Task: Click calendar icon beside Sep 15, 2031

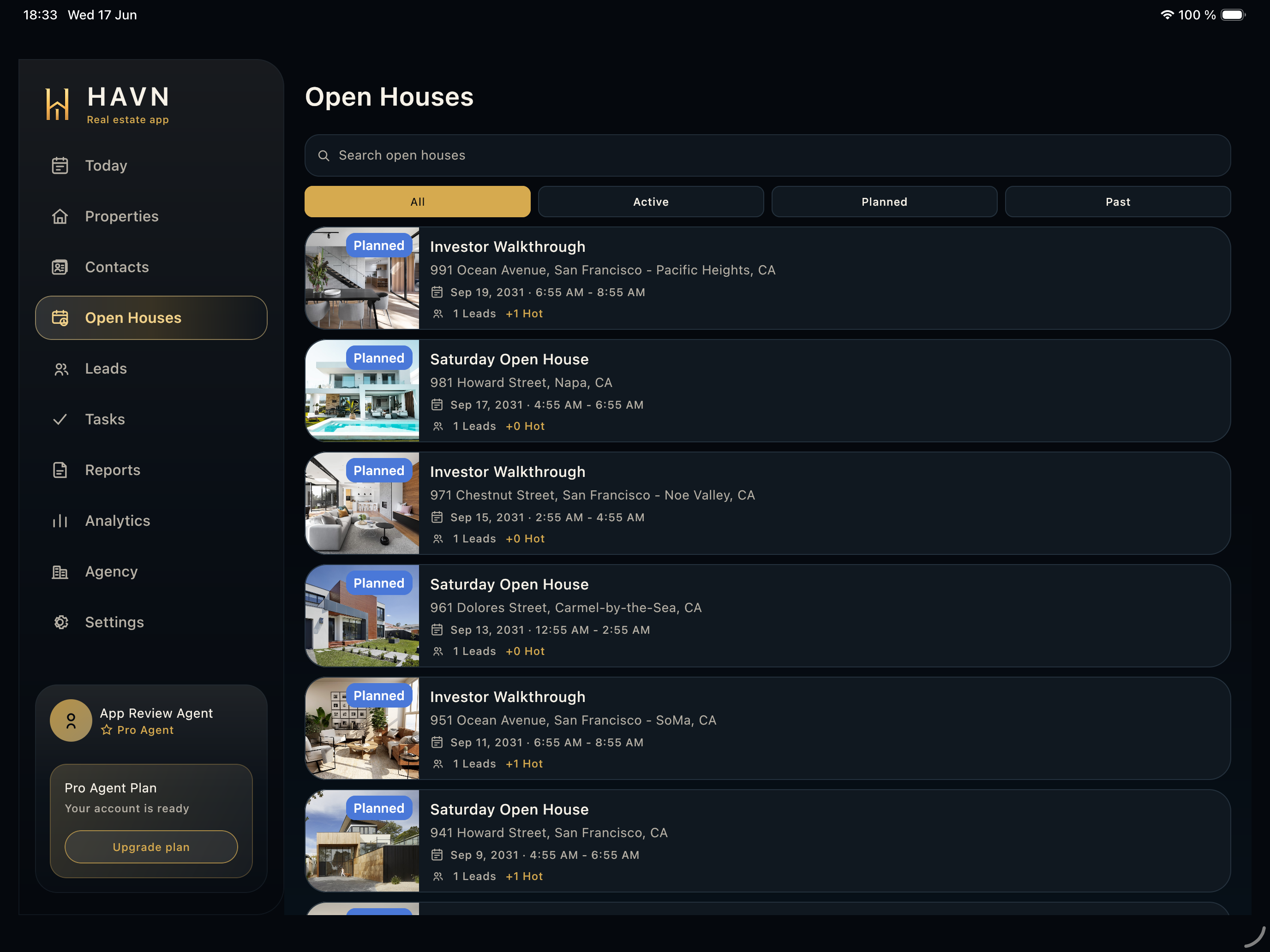Action: (437, 518)
